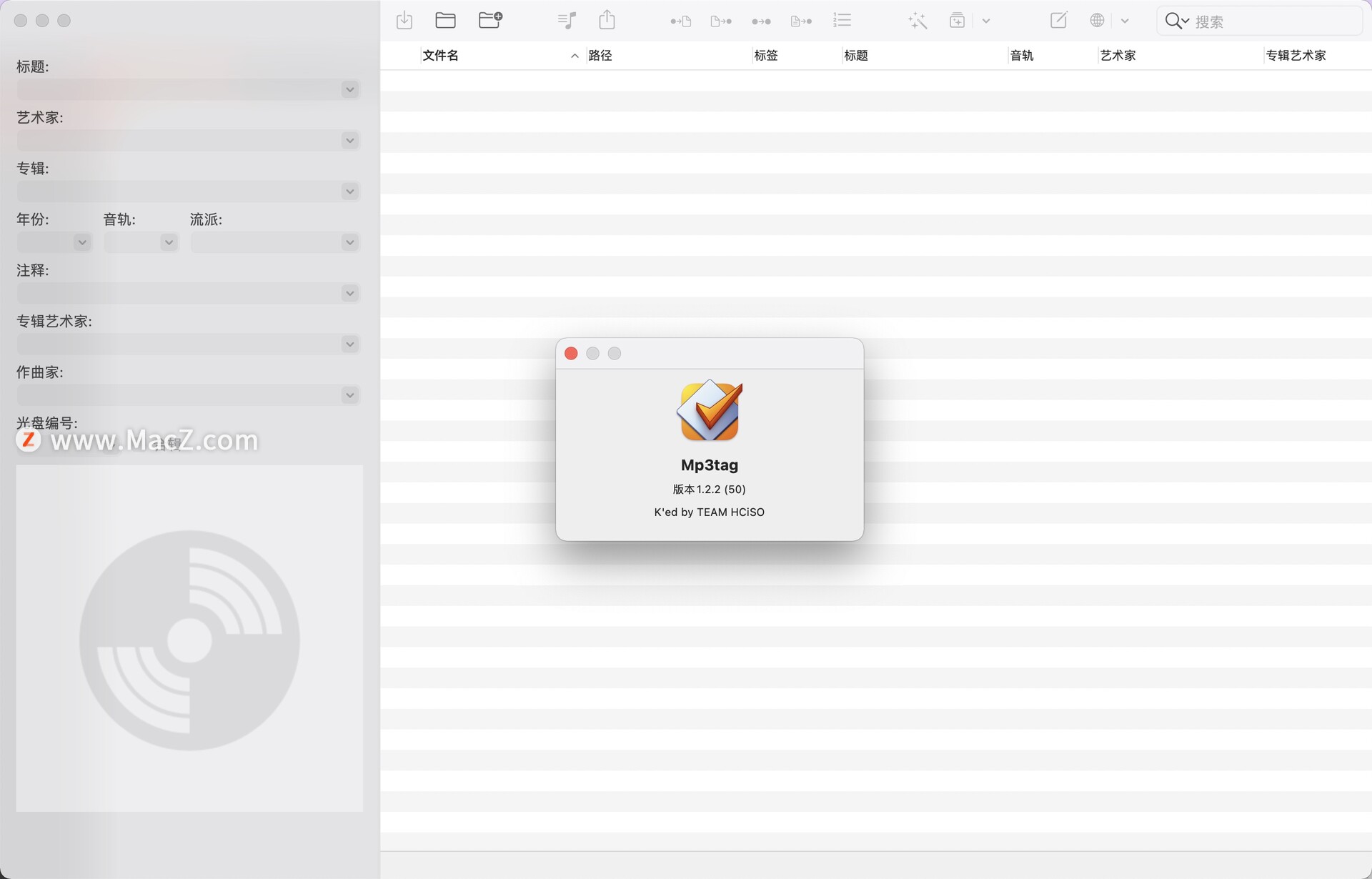
Task: Open the Auto-numbering list icon
Action: click(842, 21)
